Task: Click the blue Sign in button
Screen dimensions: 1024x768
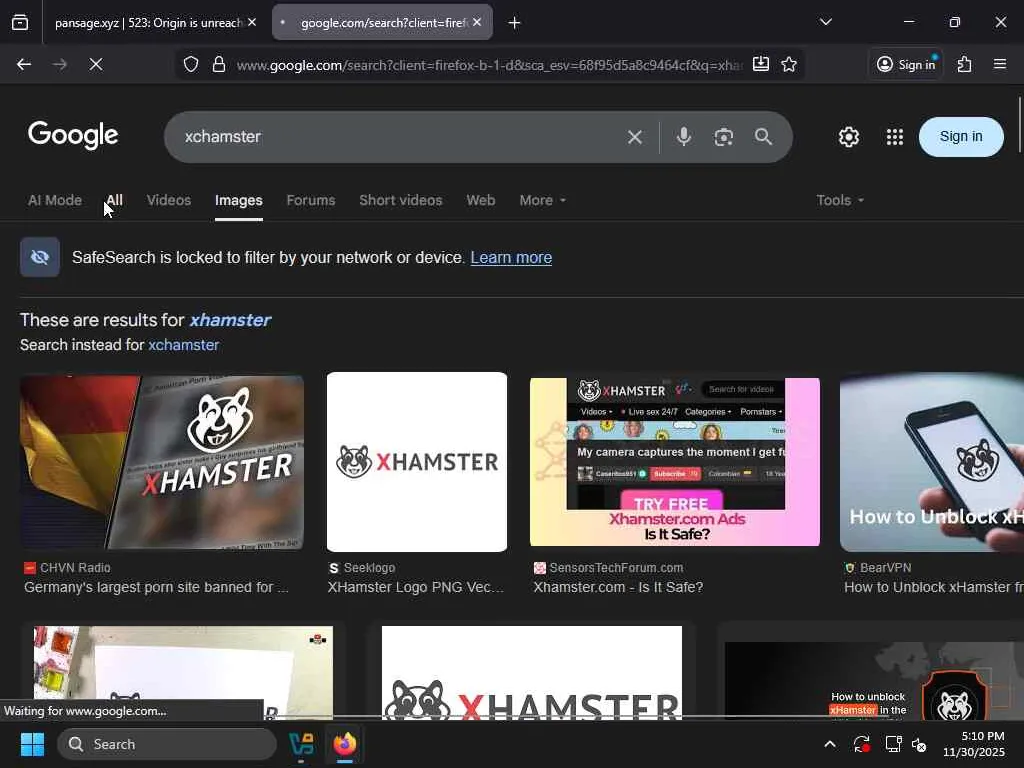Action: point(961,136)
